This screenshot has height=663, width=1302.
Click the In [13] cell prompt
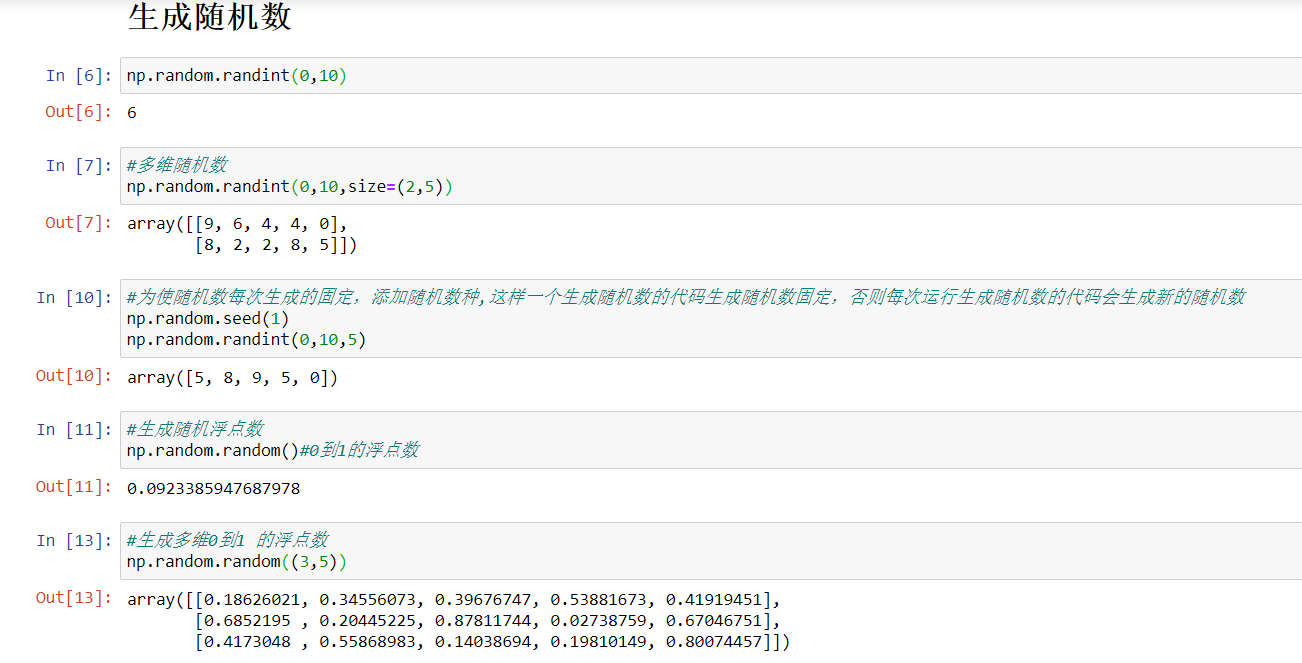[x=74, y=540]
